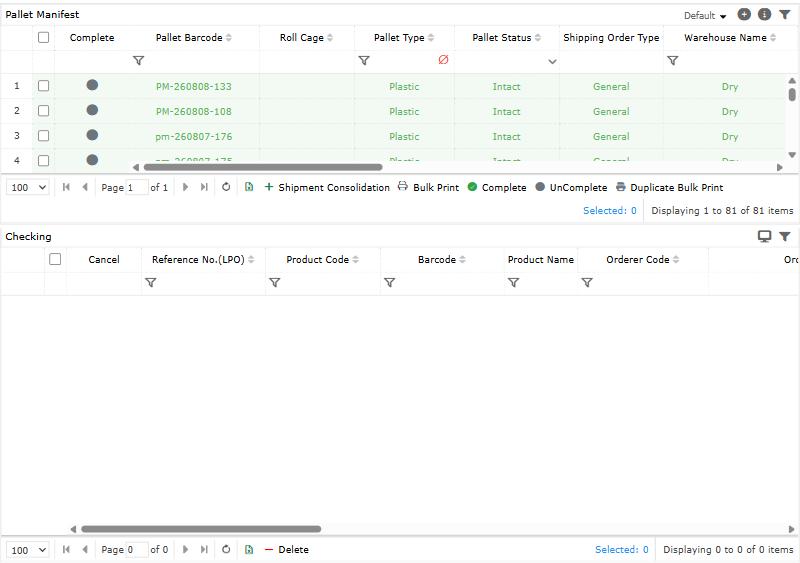This screenshot has width=800, height=563.
Task: Click the UnComplete button
Action: point(571,187)
